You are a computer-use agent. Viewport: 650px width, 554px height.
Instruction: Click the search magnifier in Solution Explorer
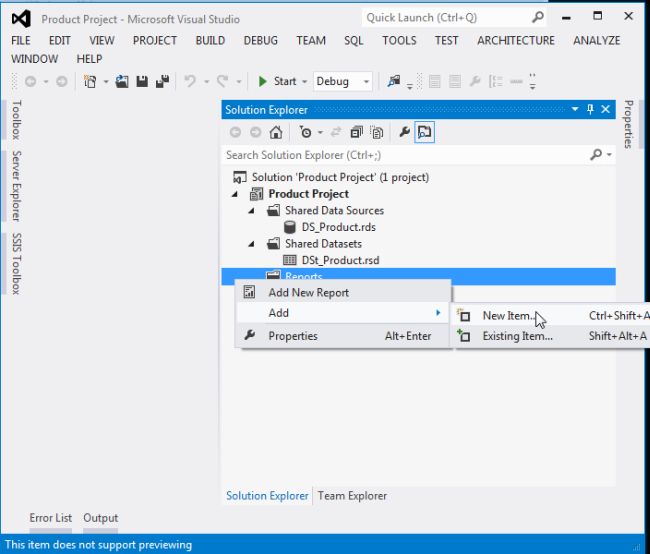pos(596,155)
